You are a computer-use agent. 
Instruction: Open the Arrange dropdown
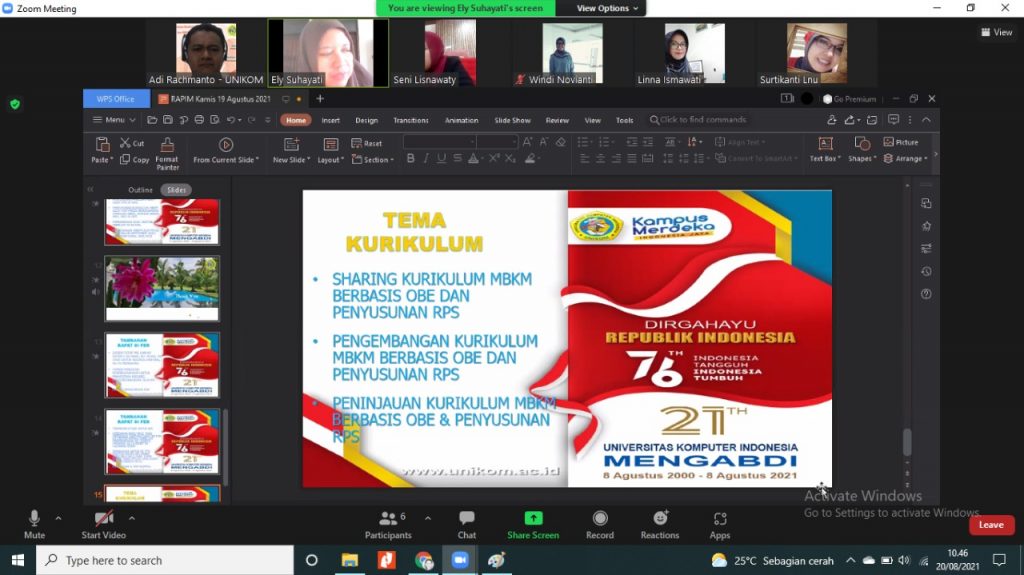point(905,159)
